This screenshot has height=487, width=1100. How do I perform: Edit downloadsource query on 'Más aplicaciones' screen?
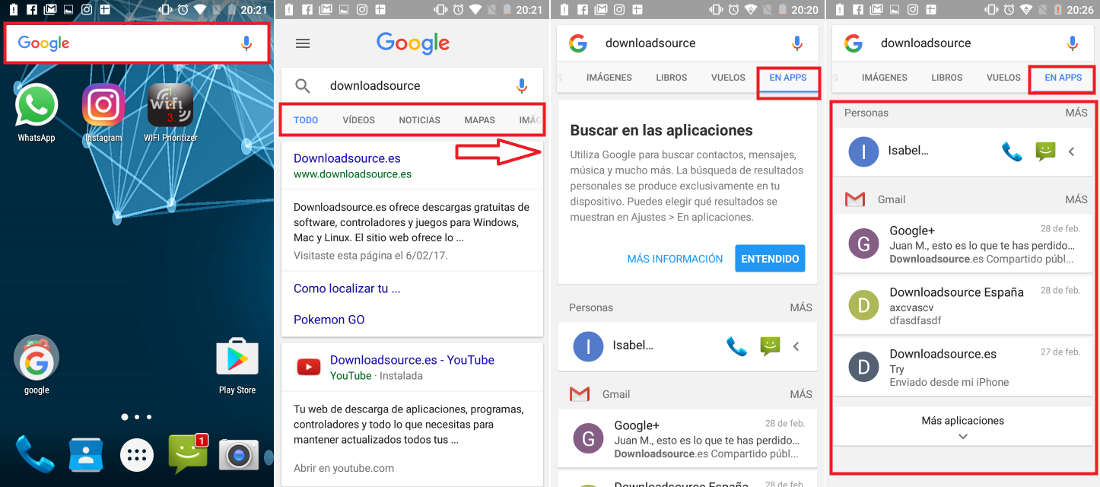pos(926,43)
